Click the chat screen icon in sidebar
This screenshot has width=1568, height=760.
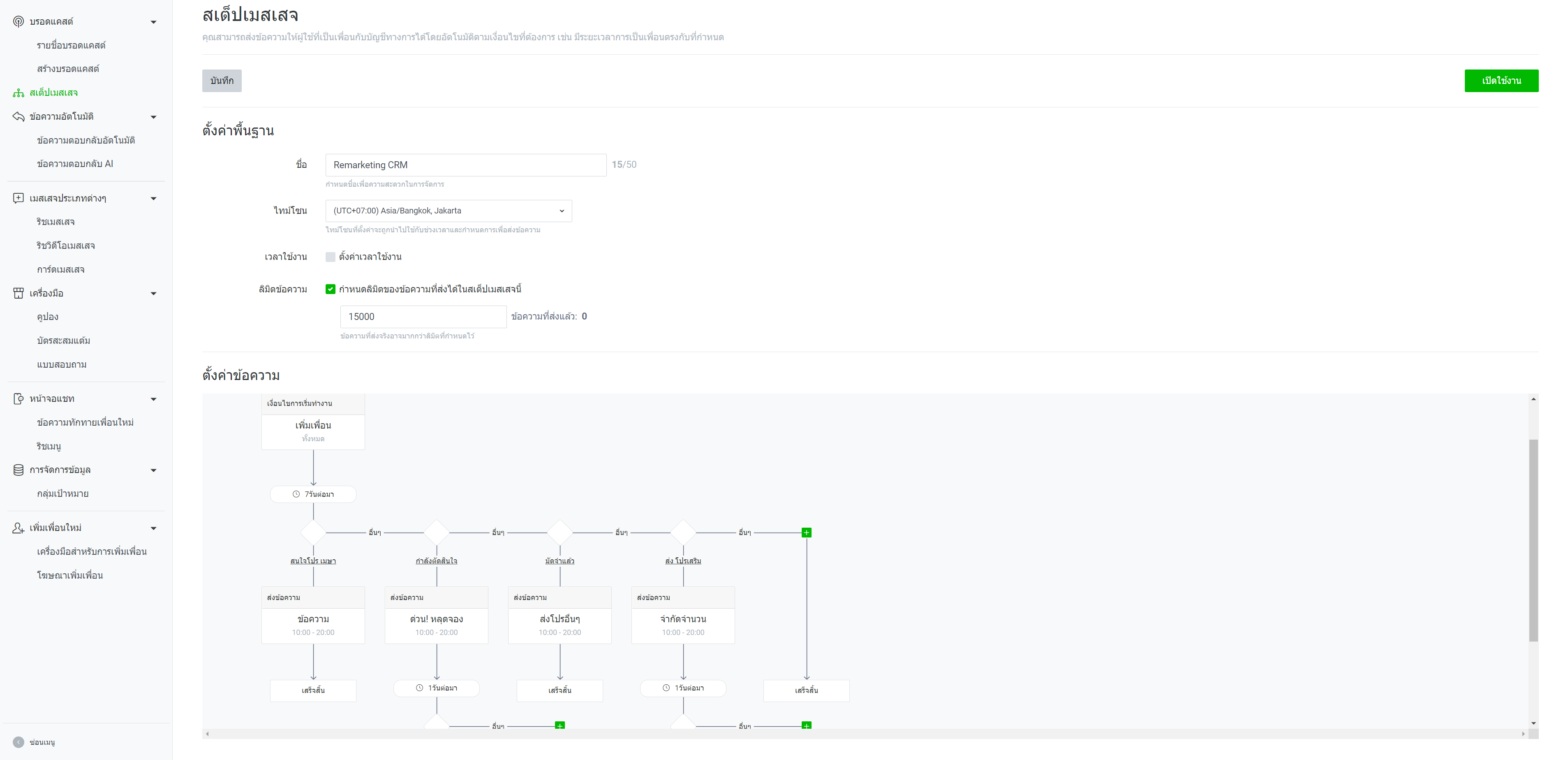point(18,399)
